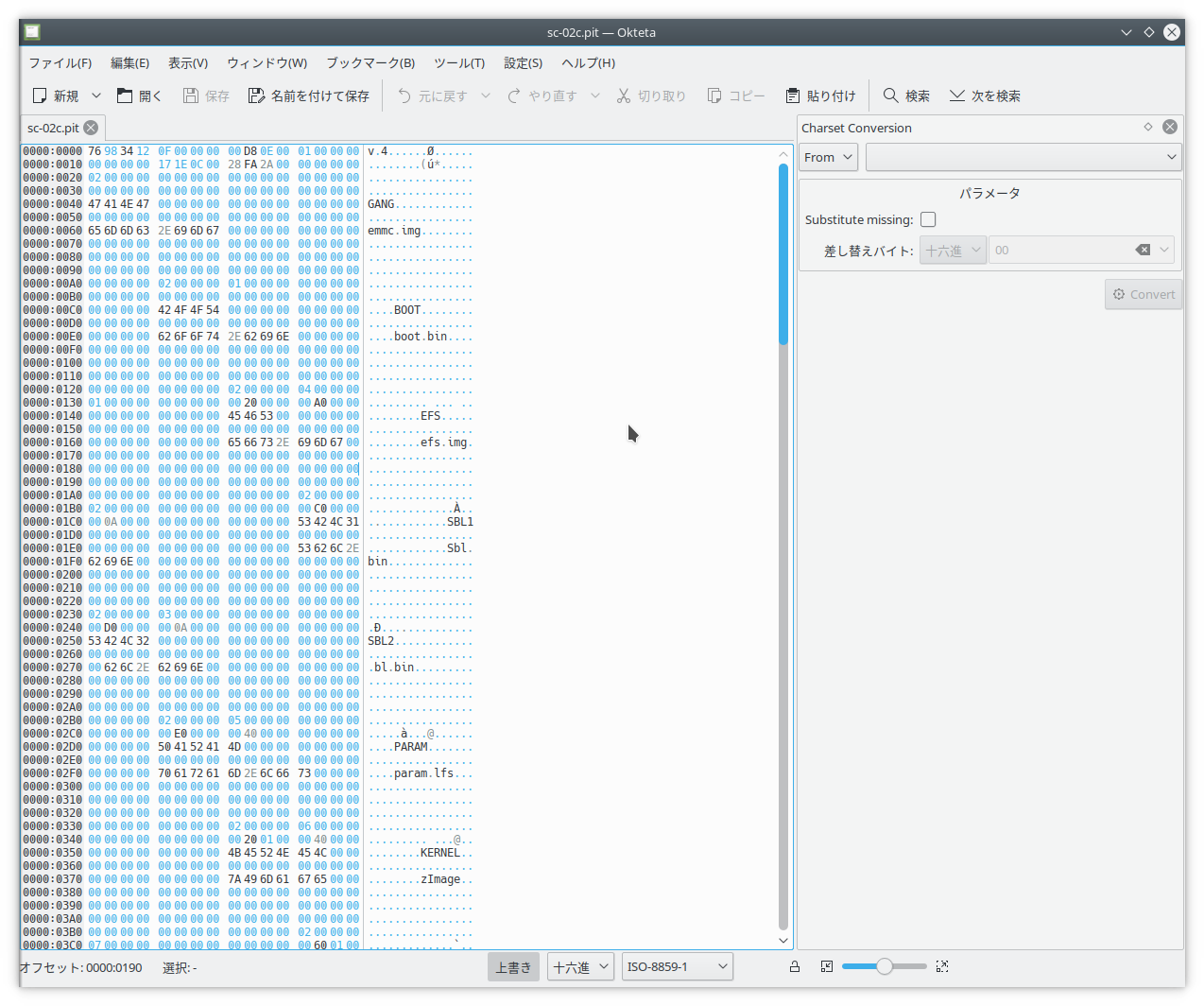Image resolution: width=1204 pixels, height=1006 pixels.
Task: Open the substitute byte value history arrow
Action: [1164, 251]
